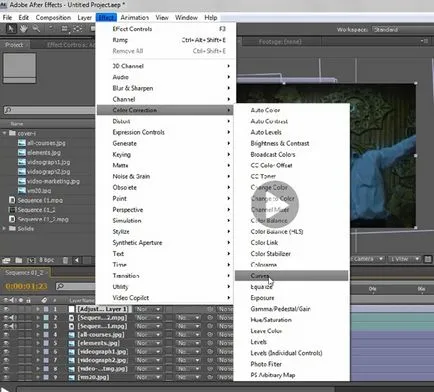Screen dimensions: 434x392
Task: Click the search magnifier in the timeline search field
Action: coord(60,286)
